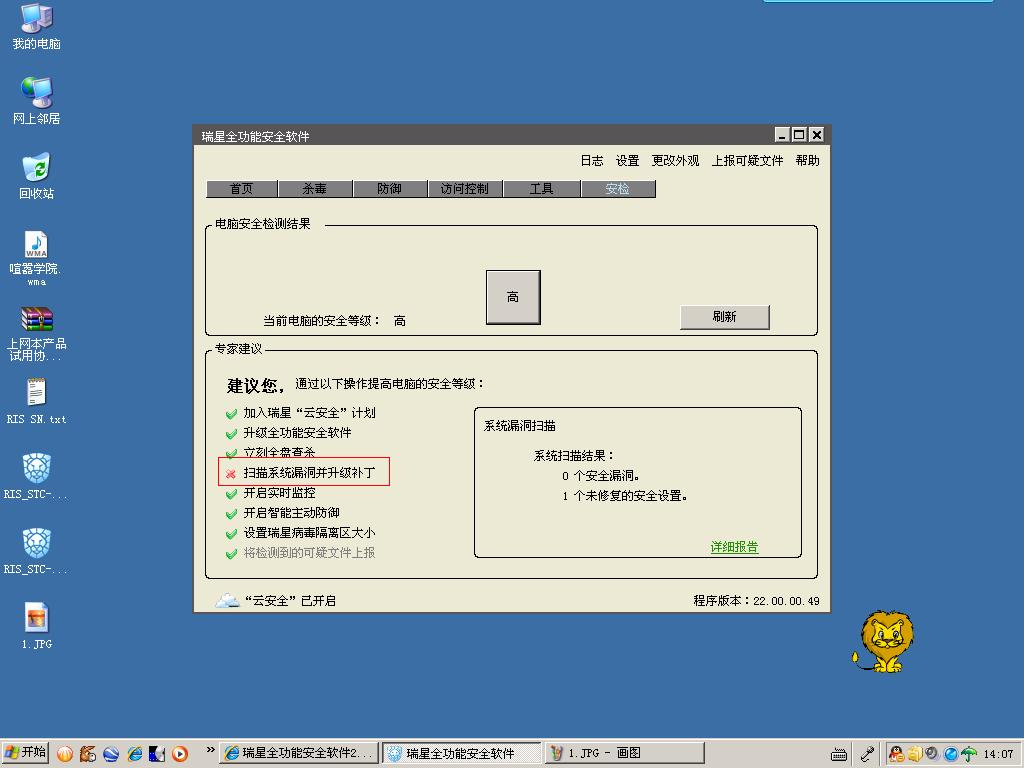This screenshot has width=1024, height=768.
Task: Launch Internet Explorer from the quick launch bar
Action: [135, 754]
